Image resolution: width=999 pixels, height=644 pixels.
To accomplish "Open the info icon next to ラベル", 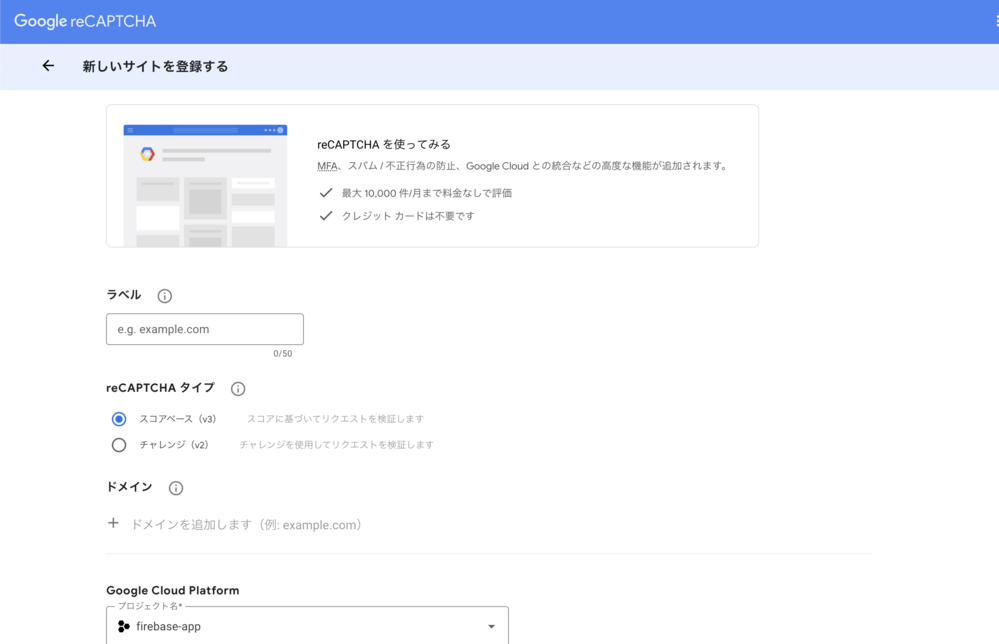I will point(164,296).
